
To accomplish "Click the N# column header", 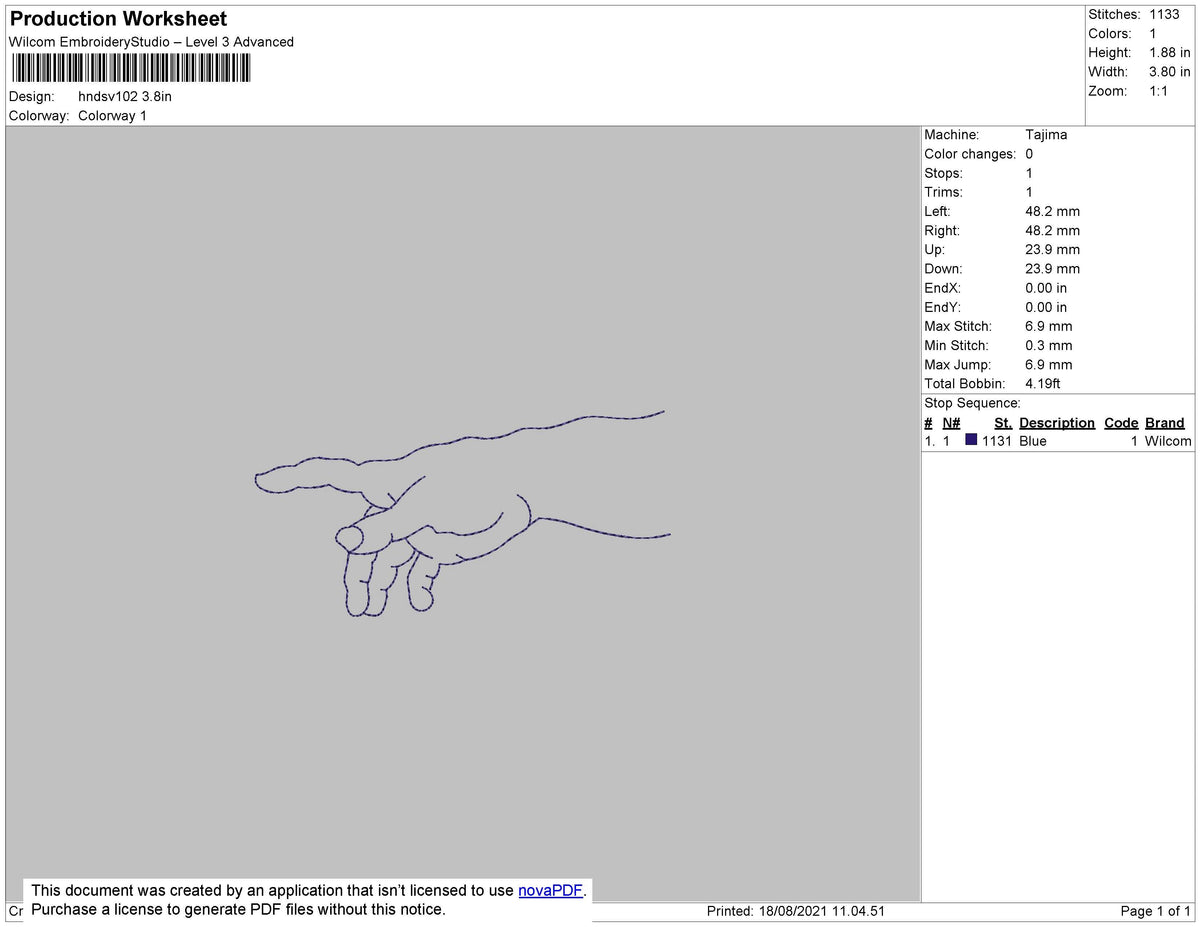I will tap(949, 422).
